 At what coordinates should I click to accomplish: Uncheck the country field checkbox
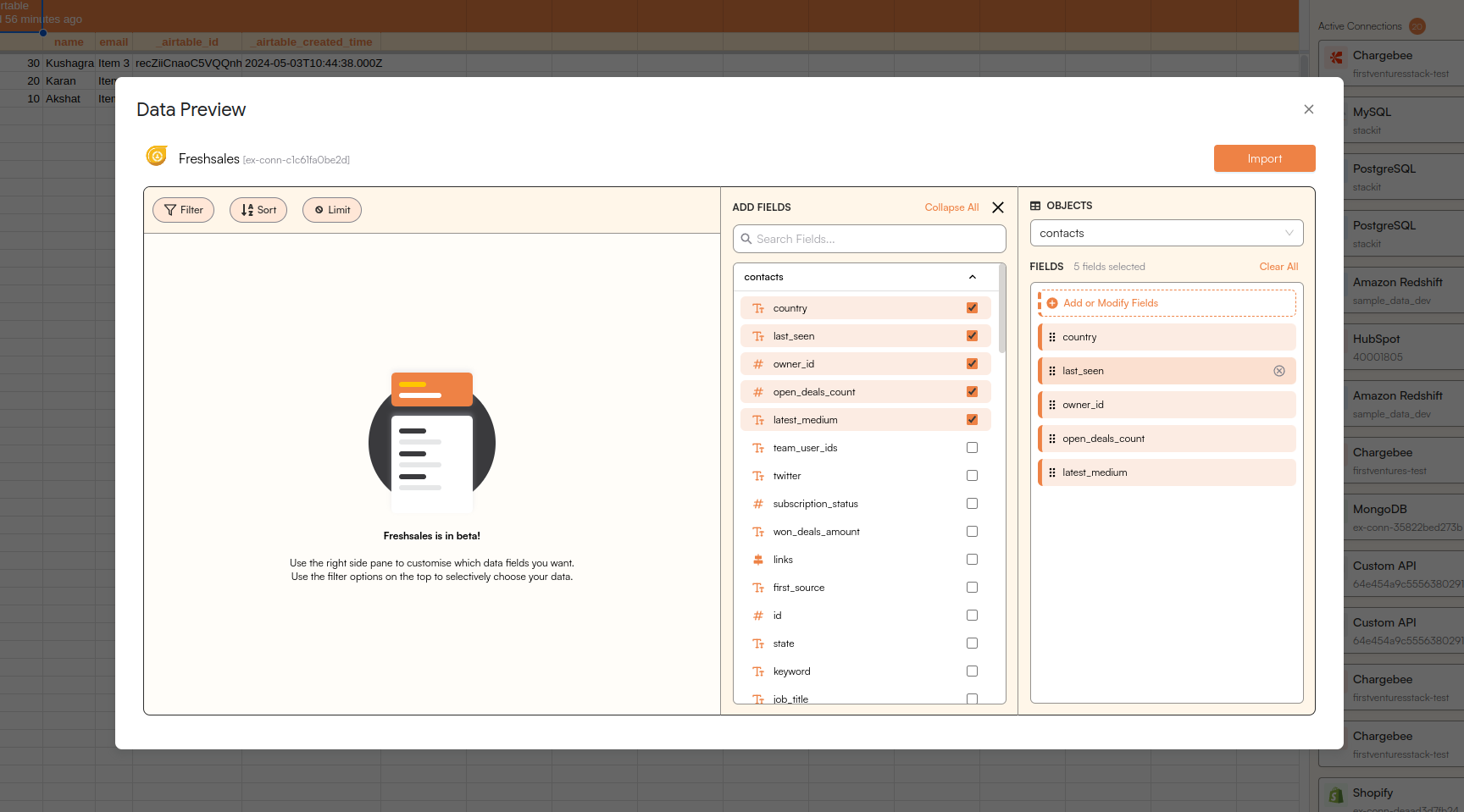(x=972, y=308)
